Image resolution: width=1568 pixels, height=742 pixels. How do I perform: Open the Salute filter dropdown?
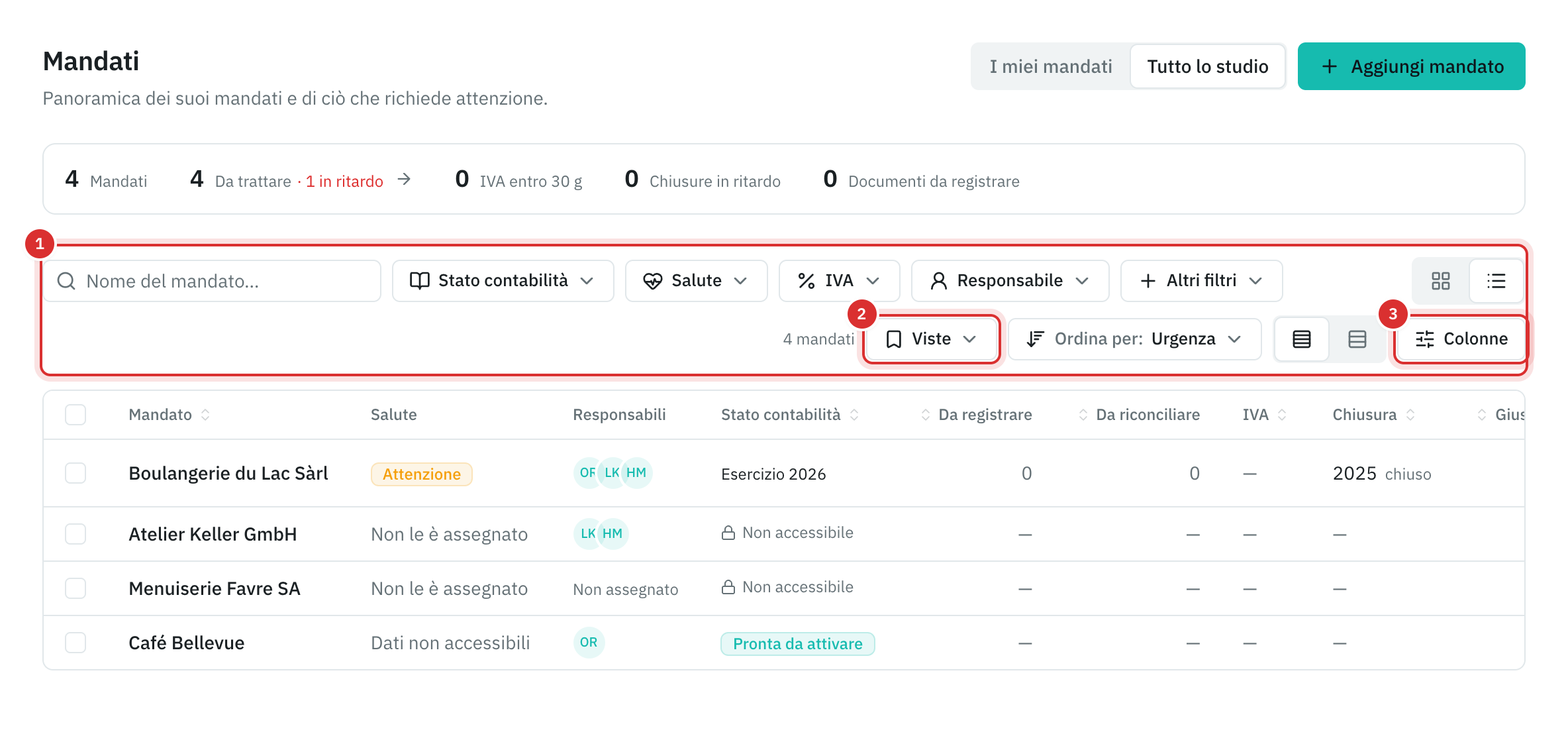696,281
